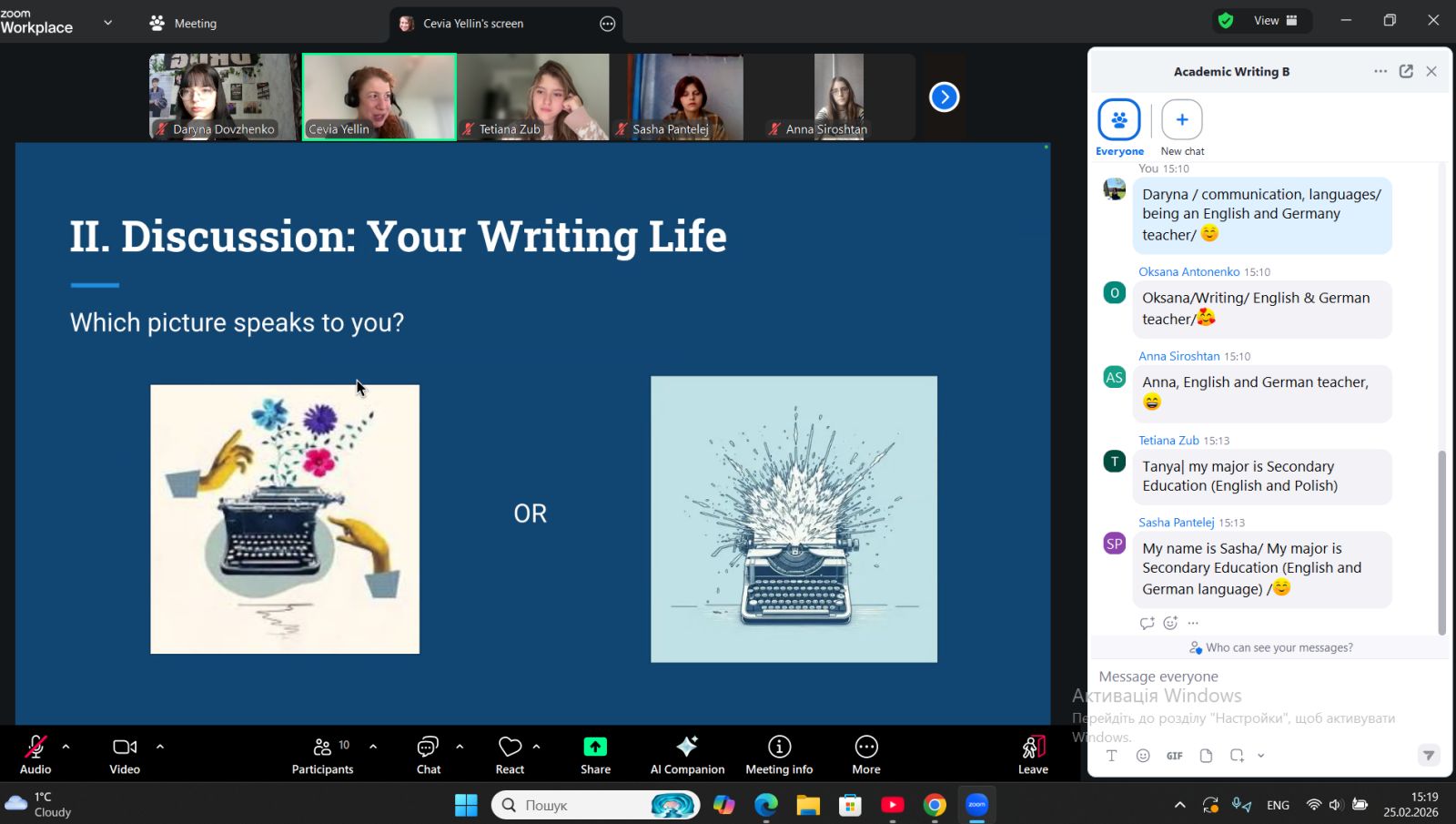Select the Everyone chat tab
Image resolution: width=1456 pixels, height=824 pixels.
pos(1118,127)
